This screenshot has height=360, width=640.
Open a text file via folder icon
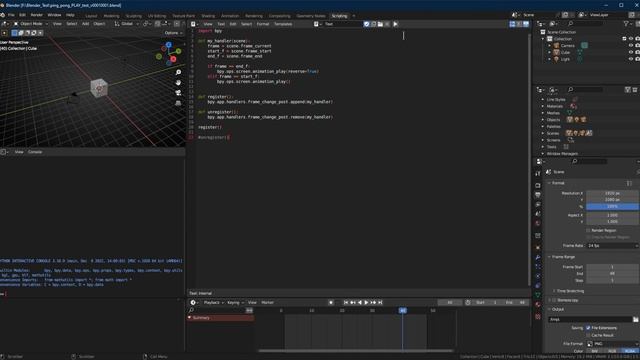pos(380,24)
